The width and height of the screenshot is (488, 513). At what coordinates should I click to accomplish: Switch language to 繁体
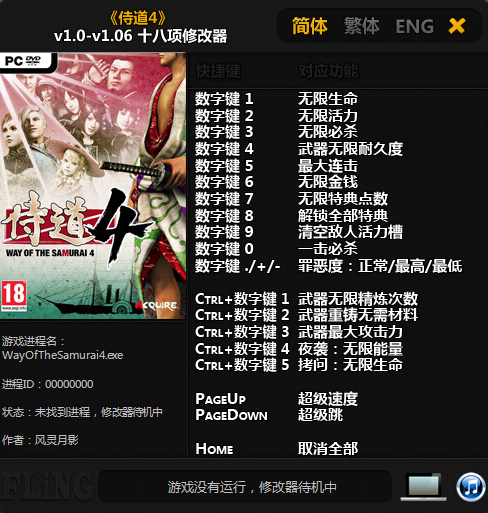362,26
